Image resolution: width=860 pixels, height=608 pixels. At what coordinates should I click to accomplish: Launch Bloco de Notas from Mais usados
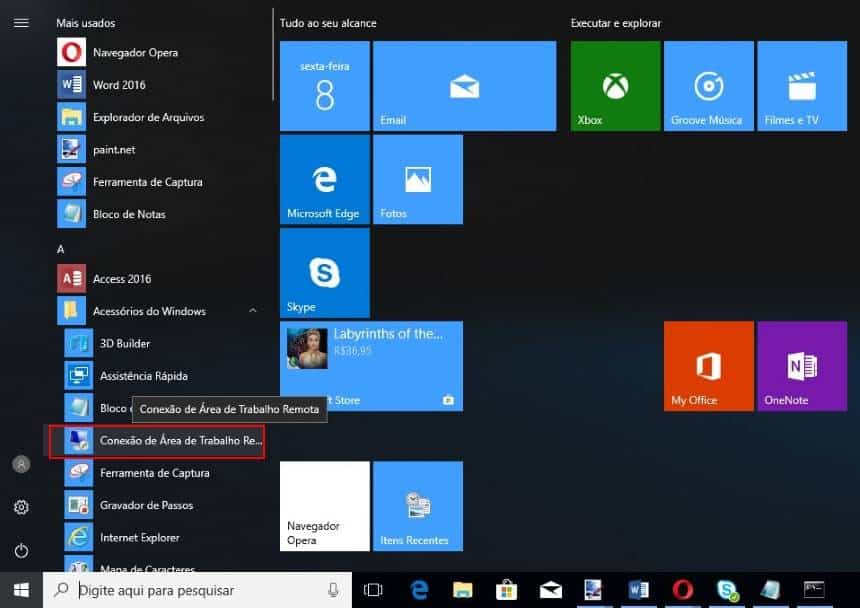pos(156,214)
